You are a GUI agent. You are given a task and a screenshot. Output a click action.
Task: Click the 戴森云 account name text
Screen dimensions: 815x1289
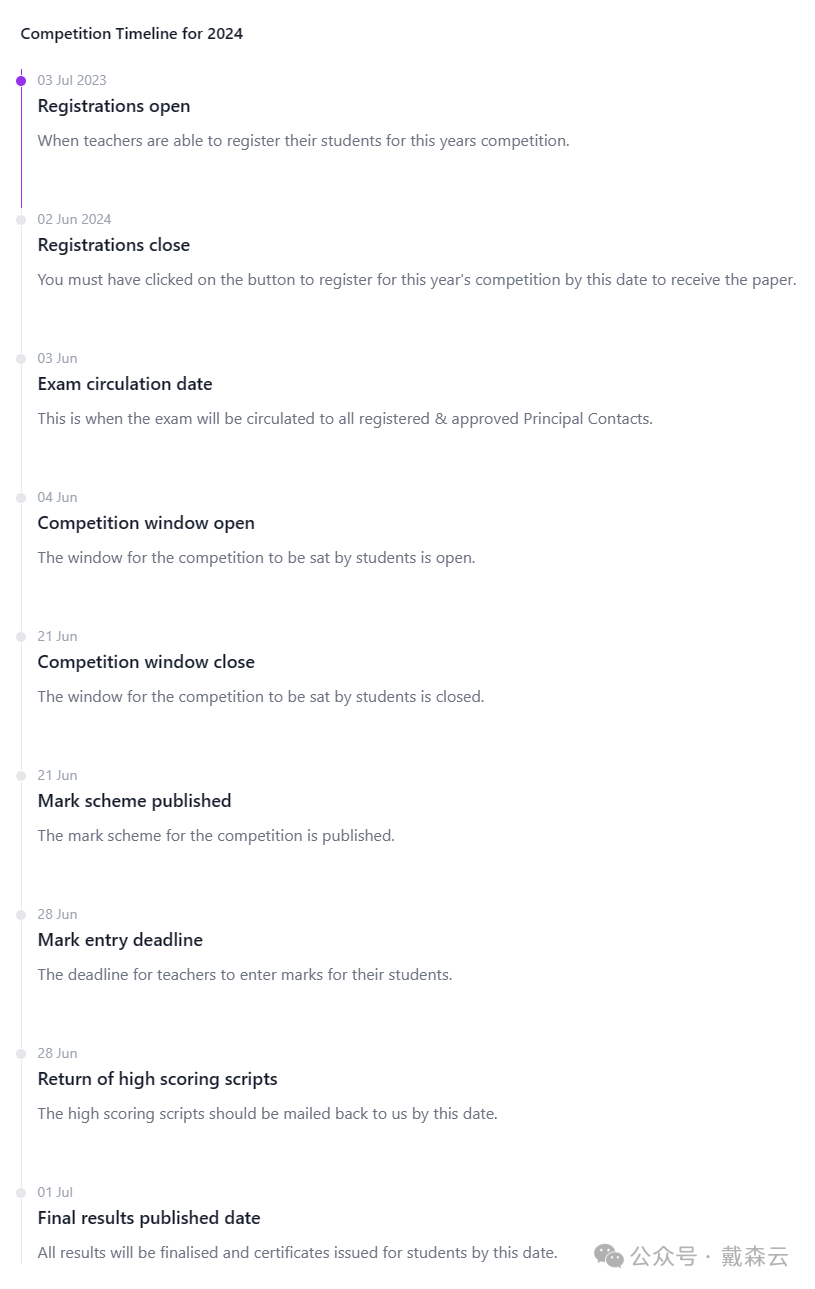[755, 1256]
